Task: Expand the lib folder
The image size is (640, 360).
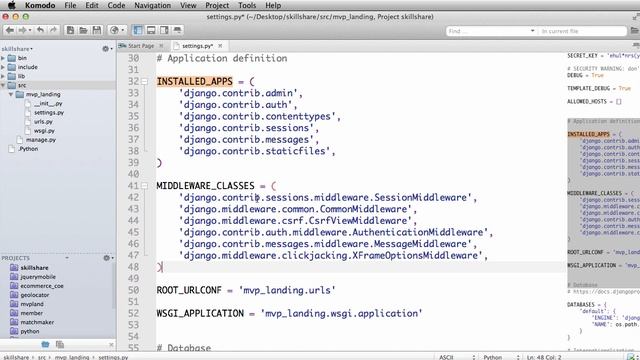Action: [3, 76]
